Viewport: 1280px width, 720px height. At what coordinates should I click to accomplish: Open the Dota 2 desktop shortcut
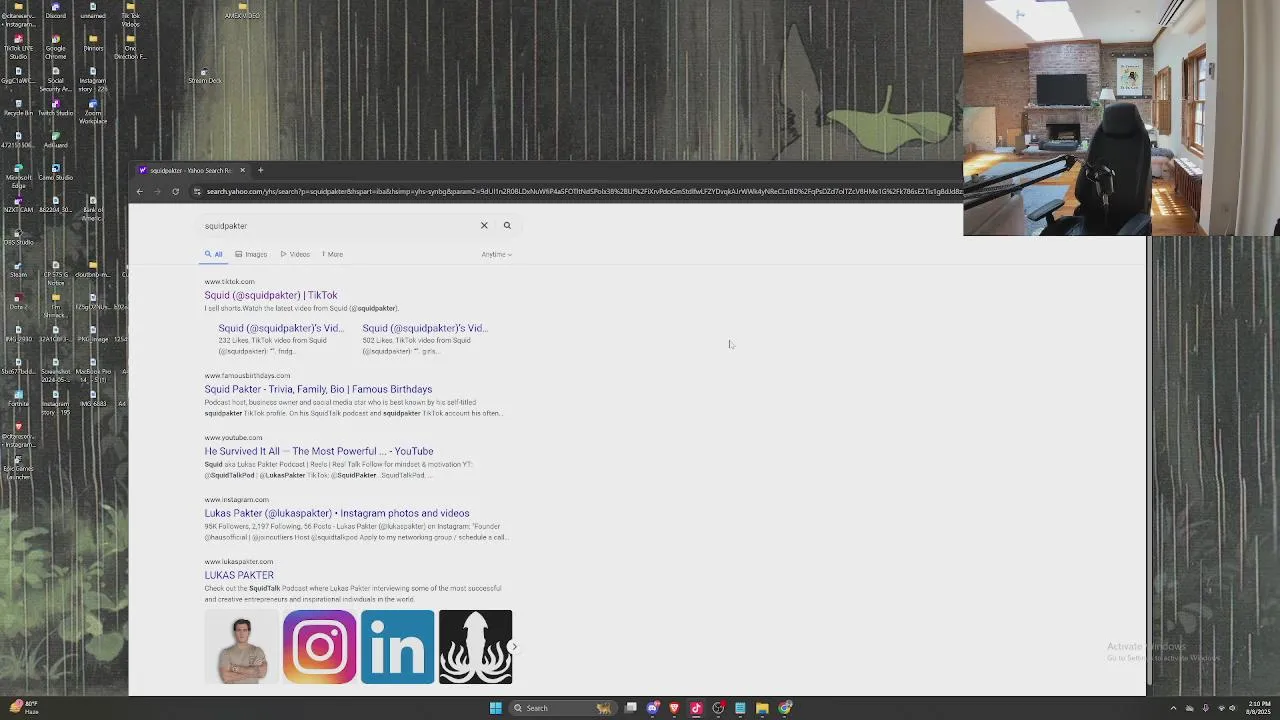coord(18,301)
